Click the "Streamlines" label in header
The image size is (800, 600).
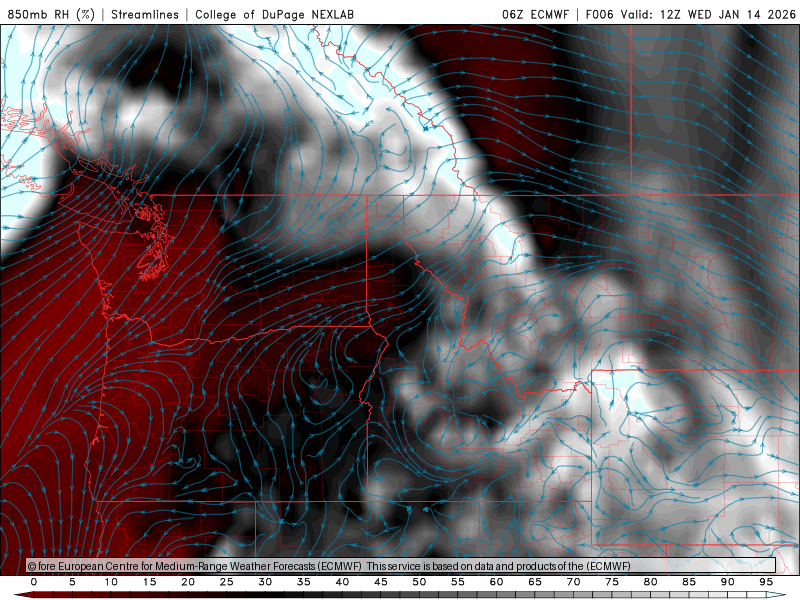145,14
